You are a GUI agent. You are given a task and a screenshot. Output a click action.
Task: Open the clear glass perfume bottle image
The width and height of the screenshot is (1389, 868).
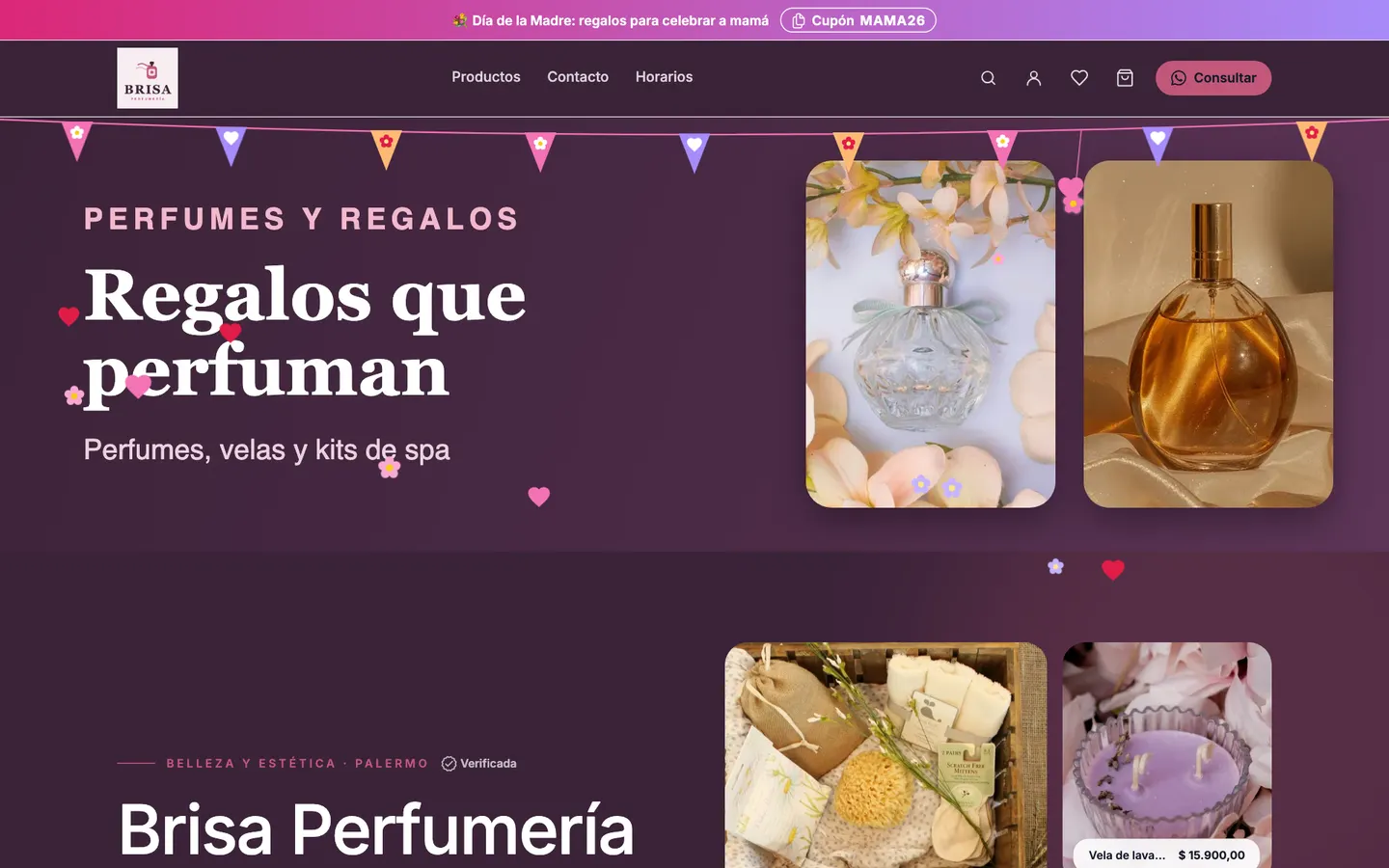point(931,334)
